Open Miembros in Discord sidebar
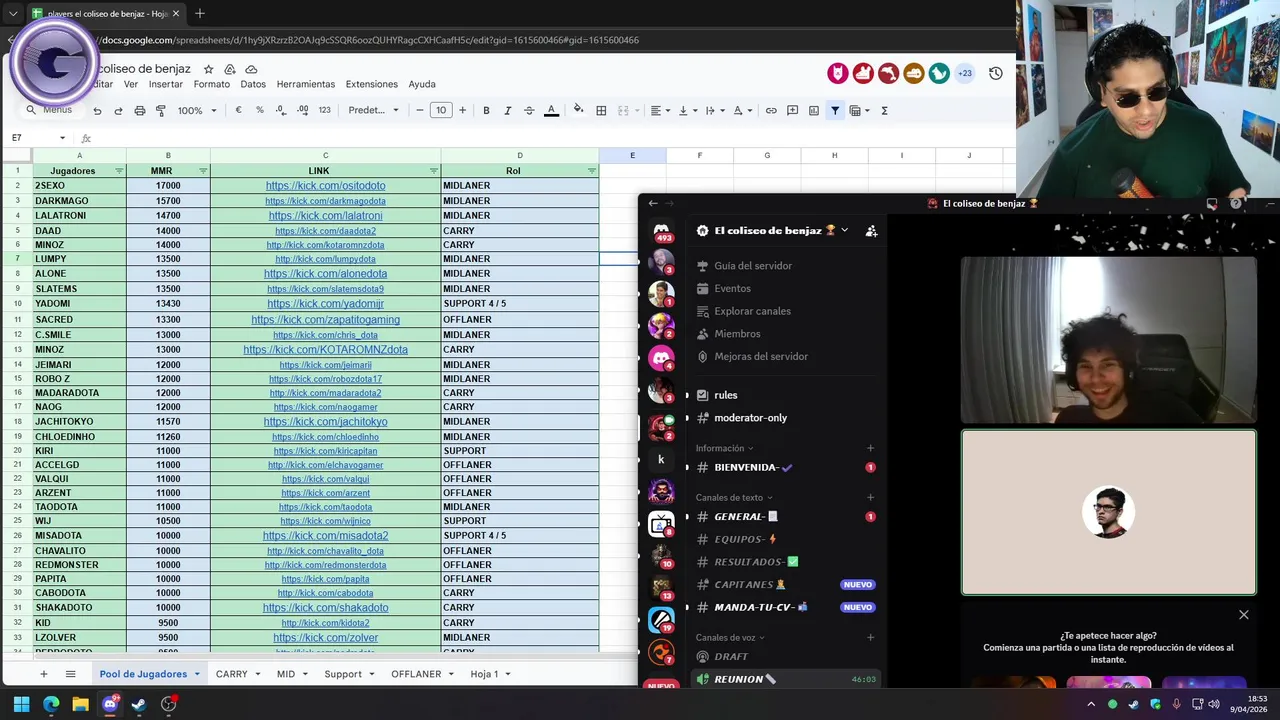Viewport: 1280px width, 720px height. (737, 334)
